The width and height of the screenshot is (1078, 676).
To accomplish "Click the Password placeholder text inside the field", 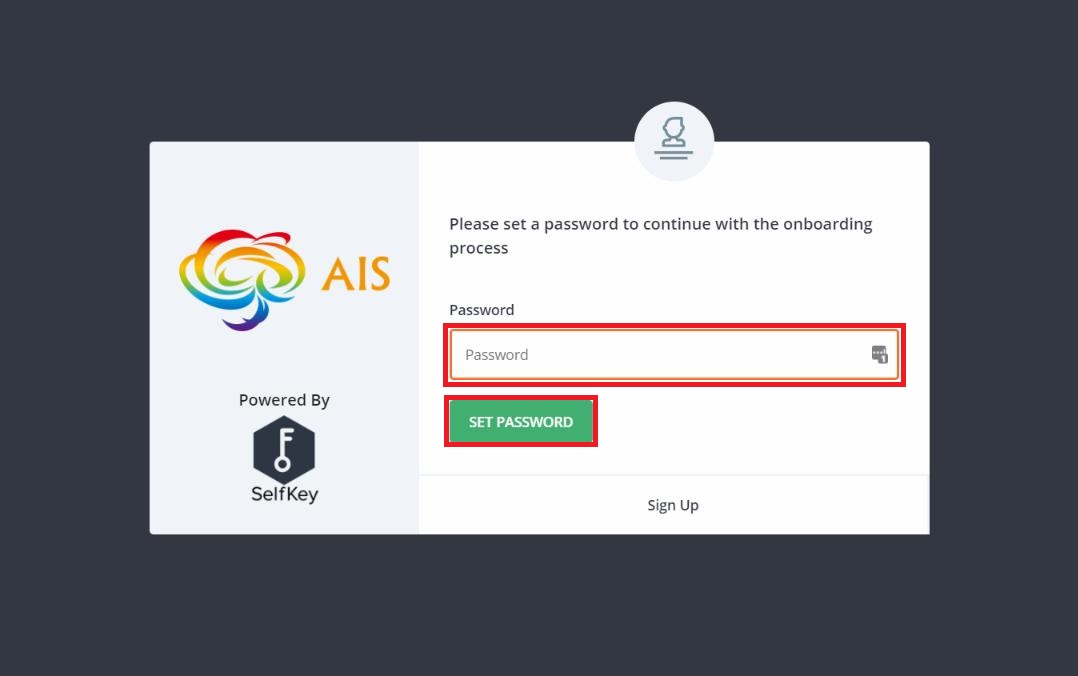I will [496, 355].
